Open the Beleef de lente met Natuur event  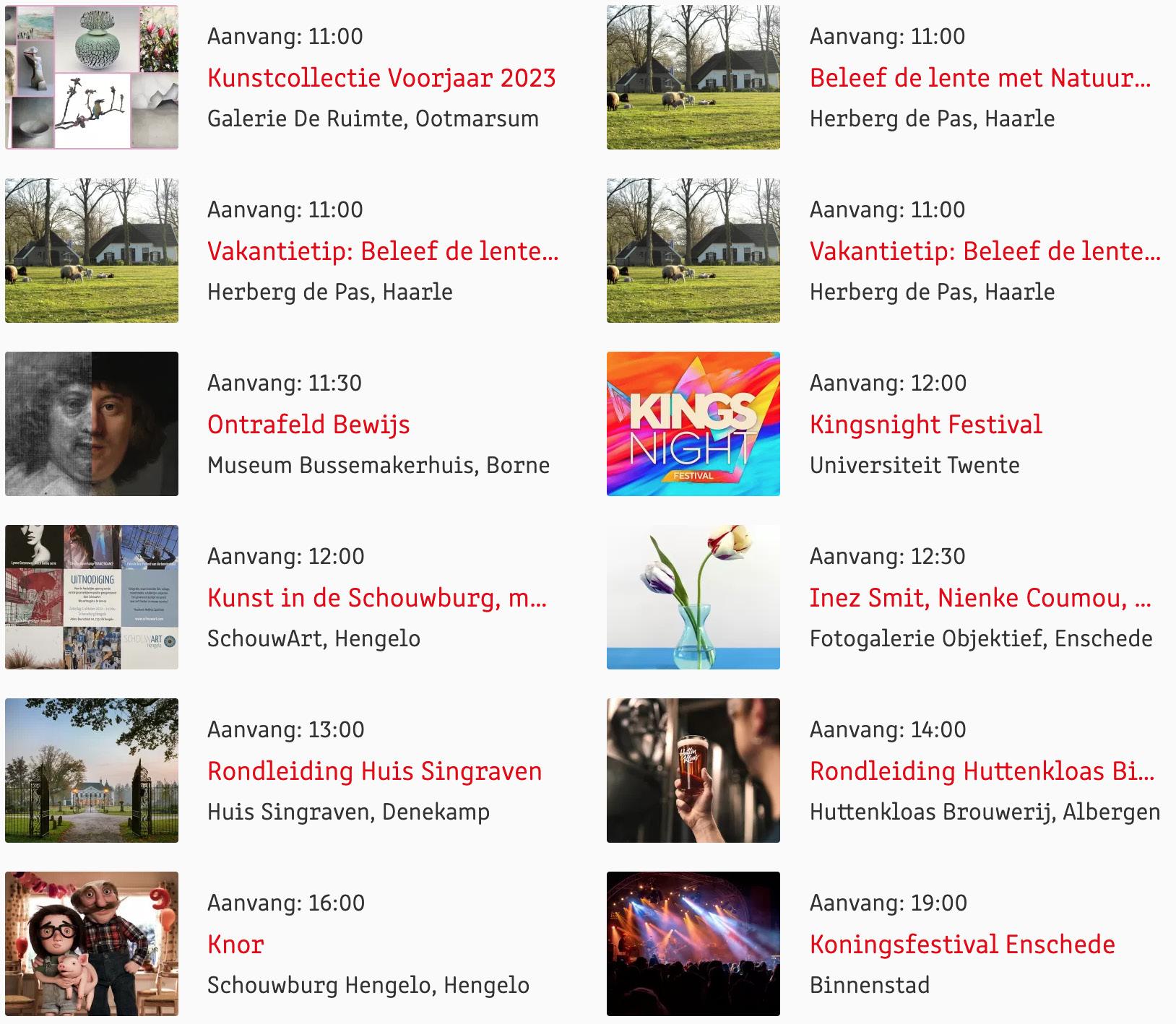pos(980,78)
